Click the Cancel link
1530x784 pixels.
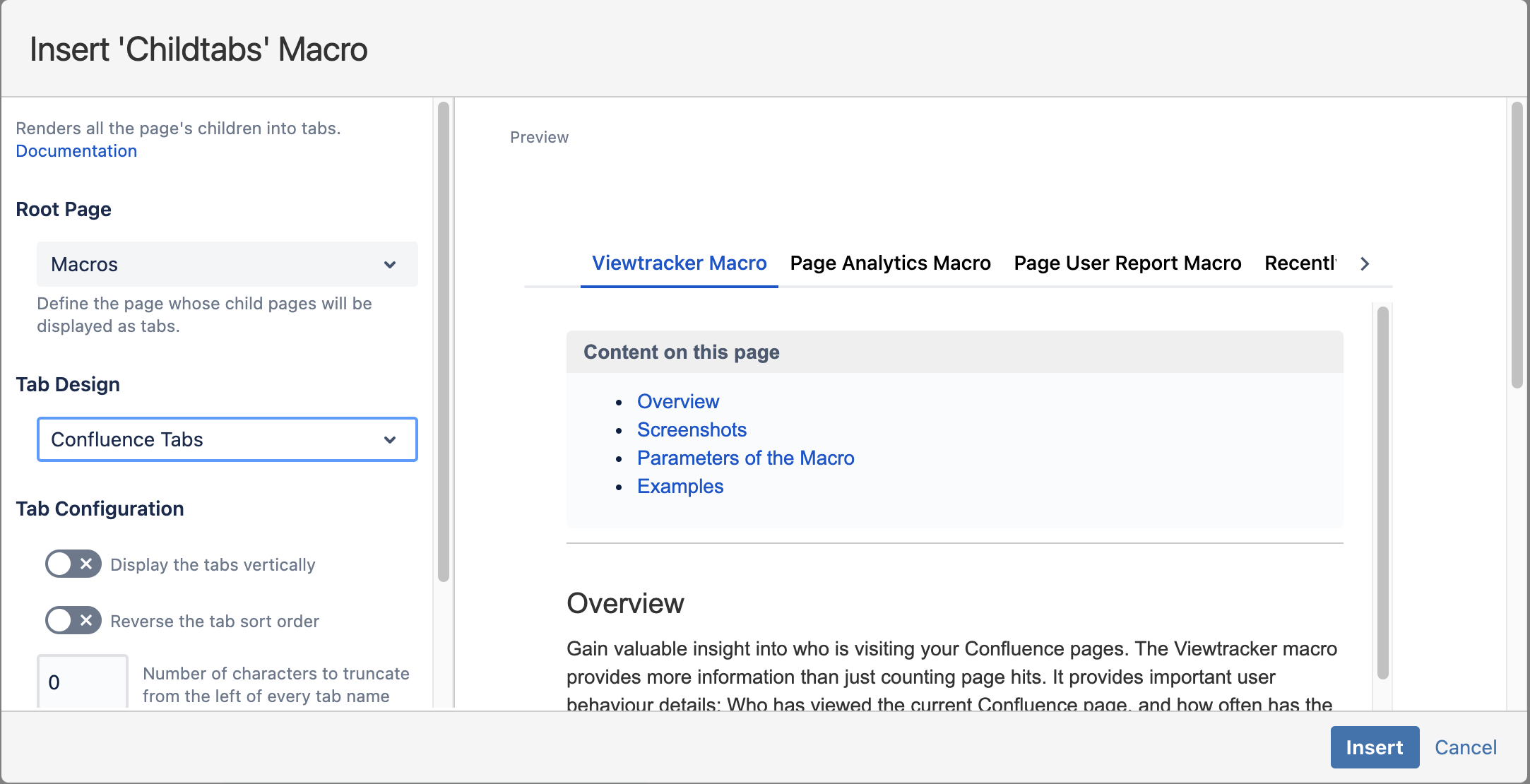[1465, 747]
